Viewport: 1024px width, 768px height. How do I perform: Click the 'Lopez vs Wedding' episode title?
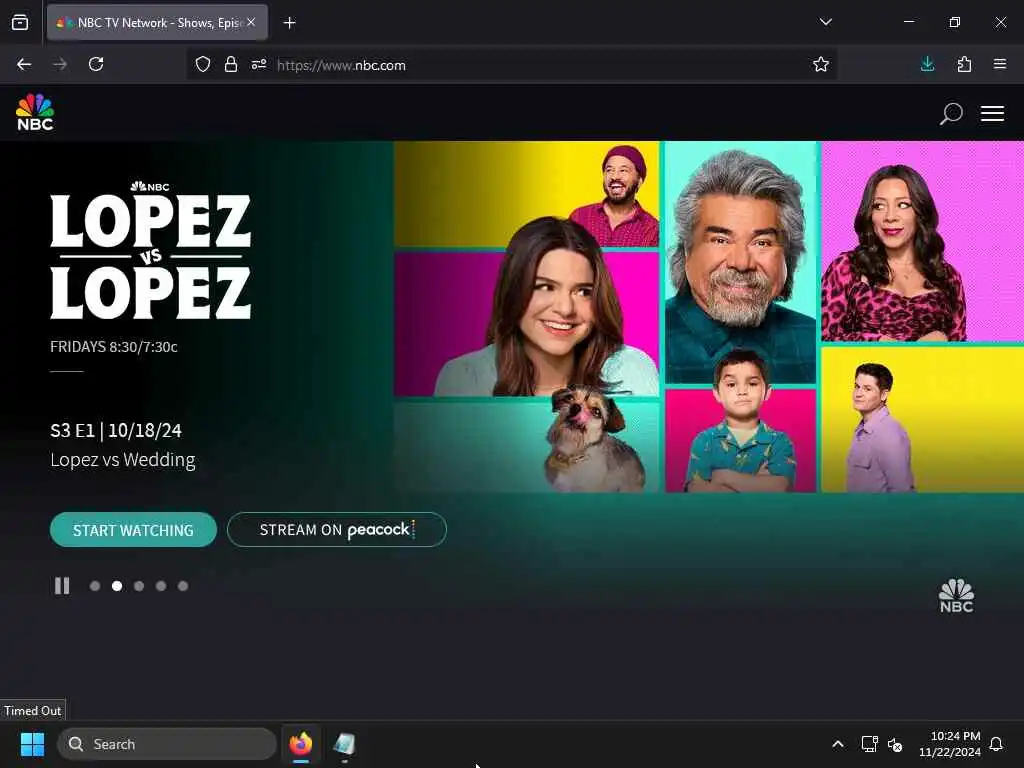coord(123,460)
